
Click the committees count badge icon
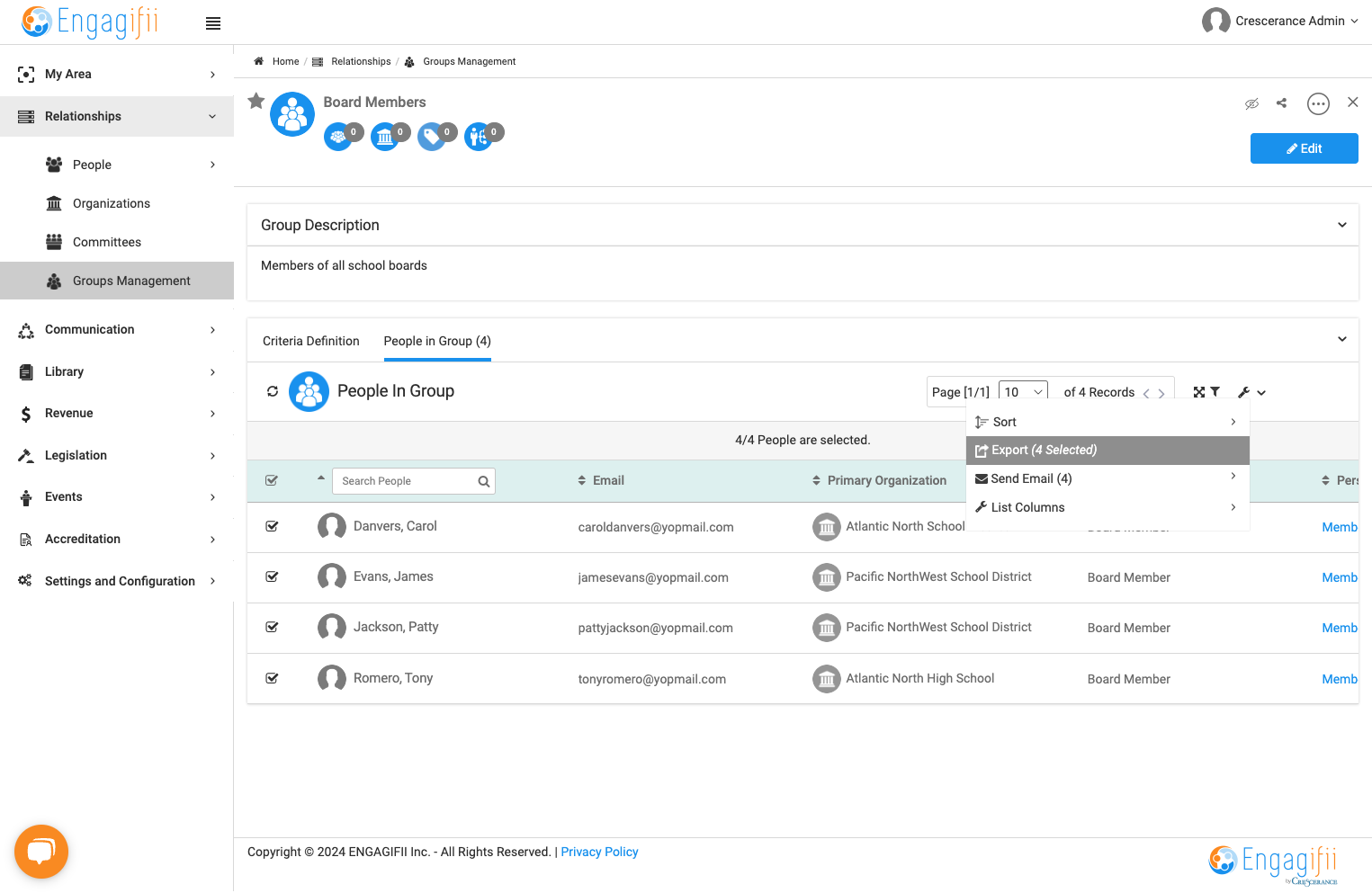click(339, 137)
